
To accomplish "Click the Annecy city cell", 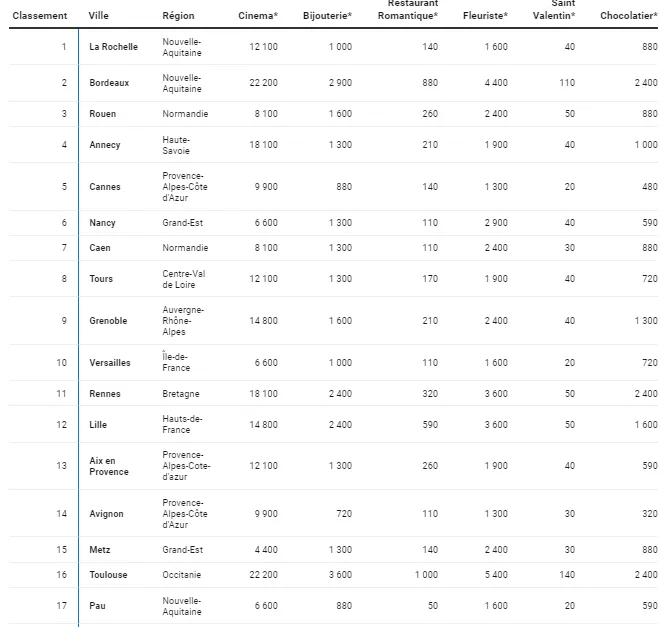I will click(104, 145).
